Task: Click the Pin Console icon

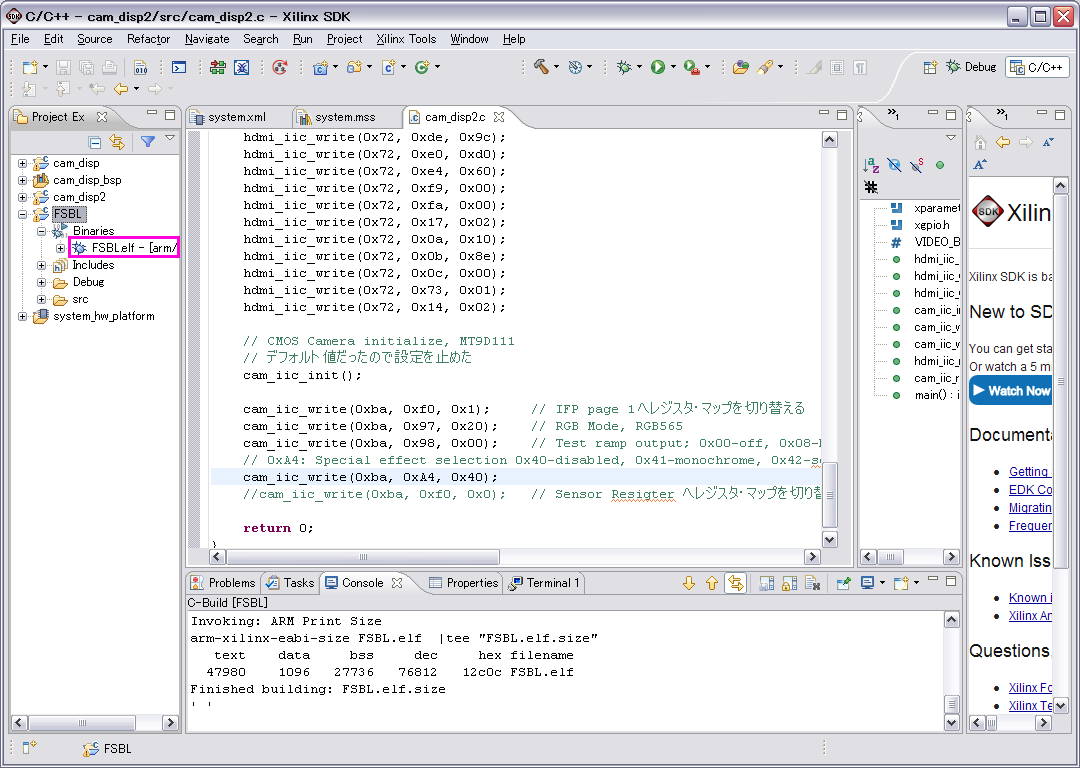Action: [x=843, y=583]
